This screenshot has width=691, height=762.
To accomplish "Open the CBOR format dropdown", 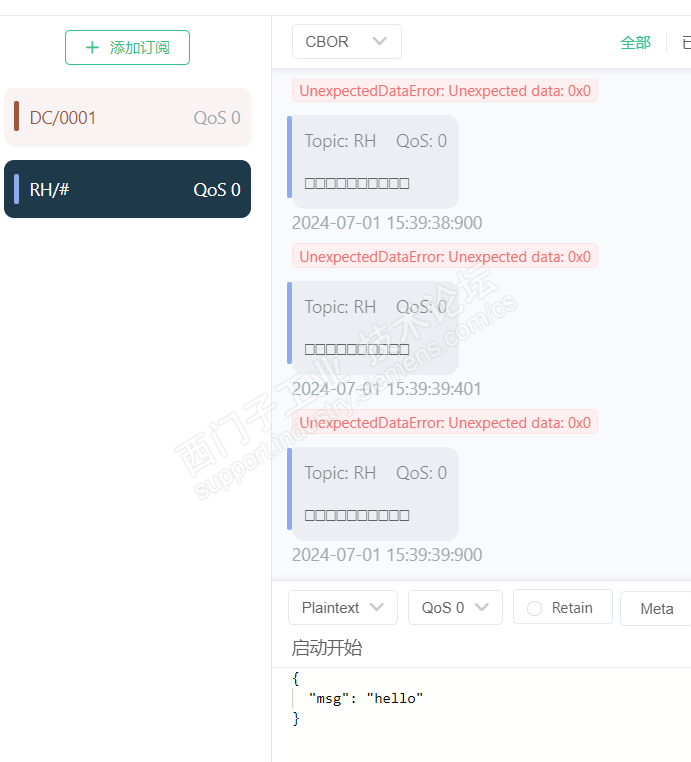I will (x=346, y=42).
